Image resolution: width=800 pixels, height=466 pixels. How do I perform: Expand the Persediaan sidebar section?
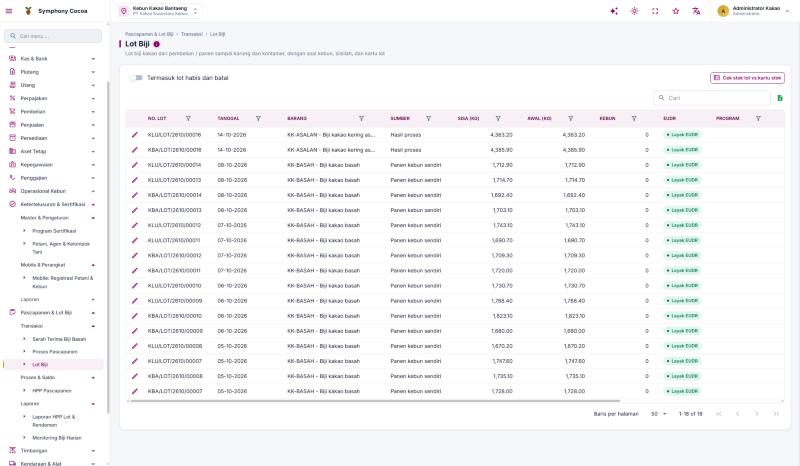pos(52,138)
